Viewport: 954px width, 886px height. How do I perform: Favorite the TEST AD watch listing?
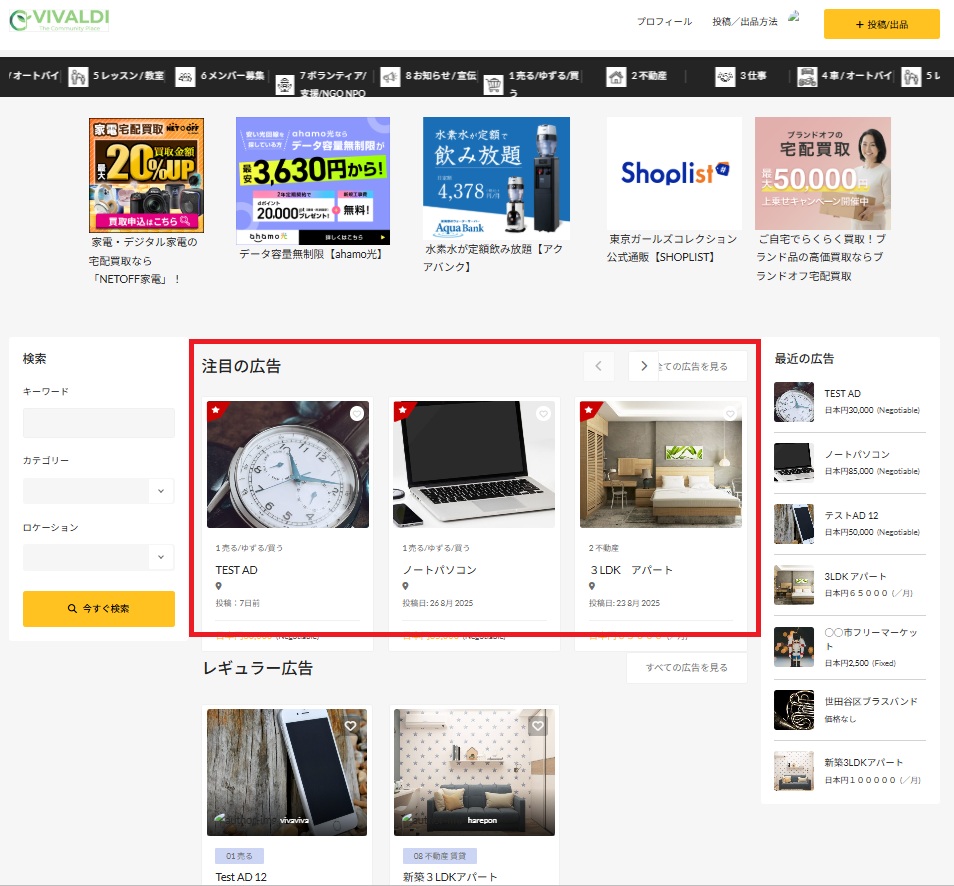click(x=357, y=414)
